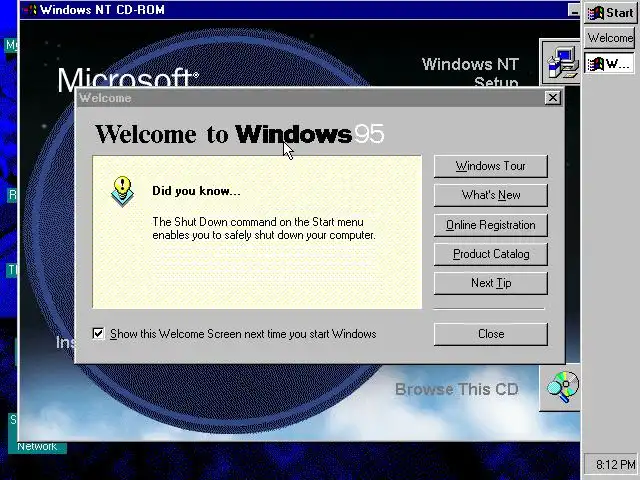Click the What's New button
This screenshot has width=640, height=480.
491,195
